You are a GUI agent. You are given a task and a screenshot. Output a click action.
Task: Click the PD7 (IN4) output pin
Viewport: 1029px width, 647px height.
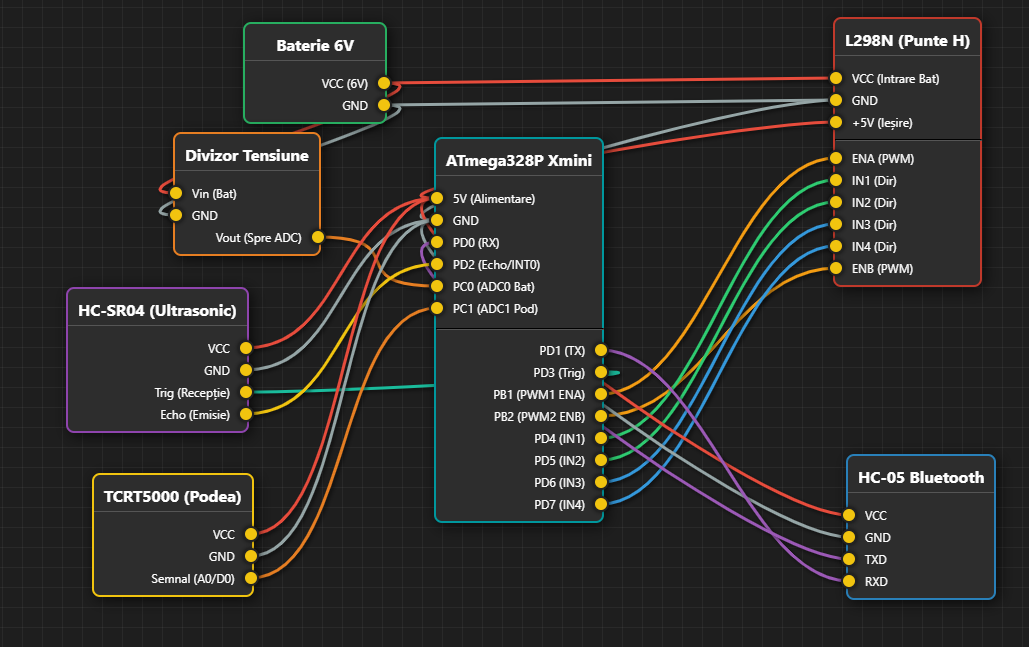coord(600,504)
